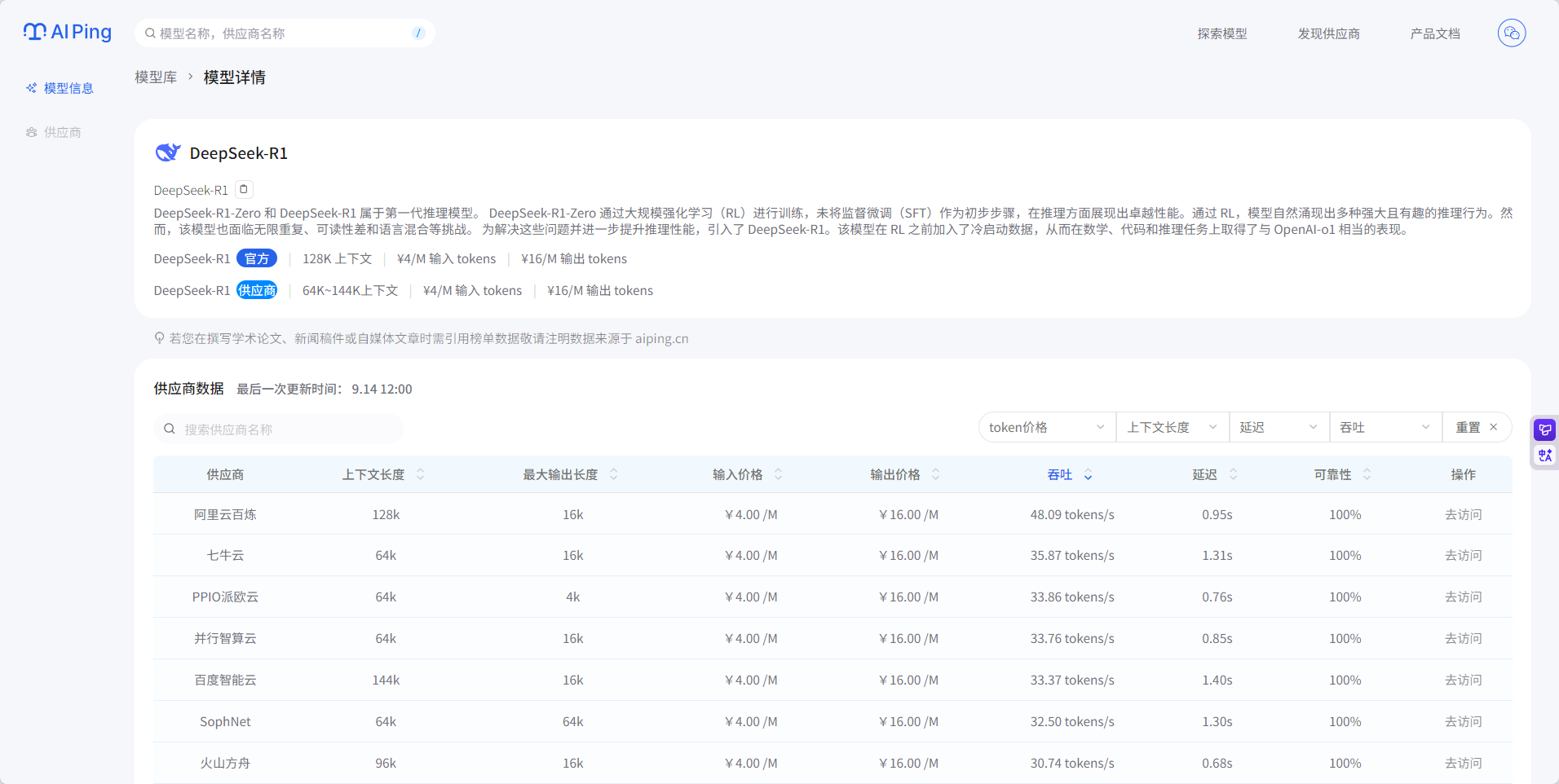Image resolution: width=1559 pixels, height=784 pixels.
Task: Click the blue 供应商 badge next to DeepSeek-R1
Action: 257,290
